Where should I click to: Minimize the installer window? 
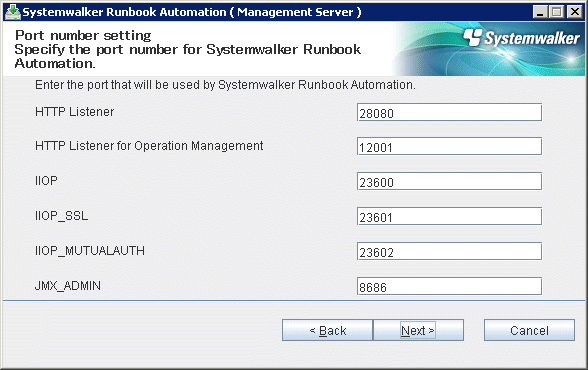[540, 12]
